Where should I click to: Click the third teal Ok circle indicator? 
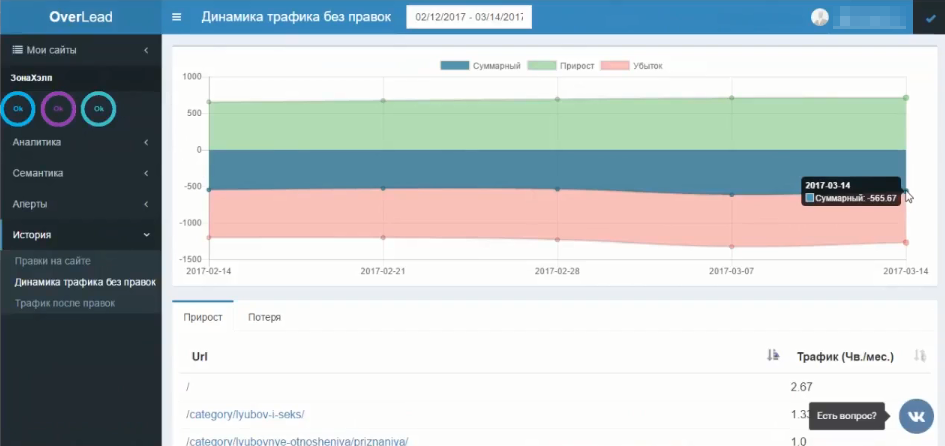click(99, 109)
